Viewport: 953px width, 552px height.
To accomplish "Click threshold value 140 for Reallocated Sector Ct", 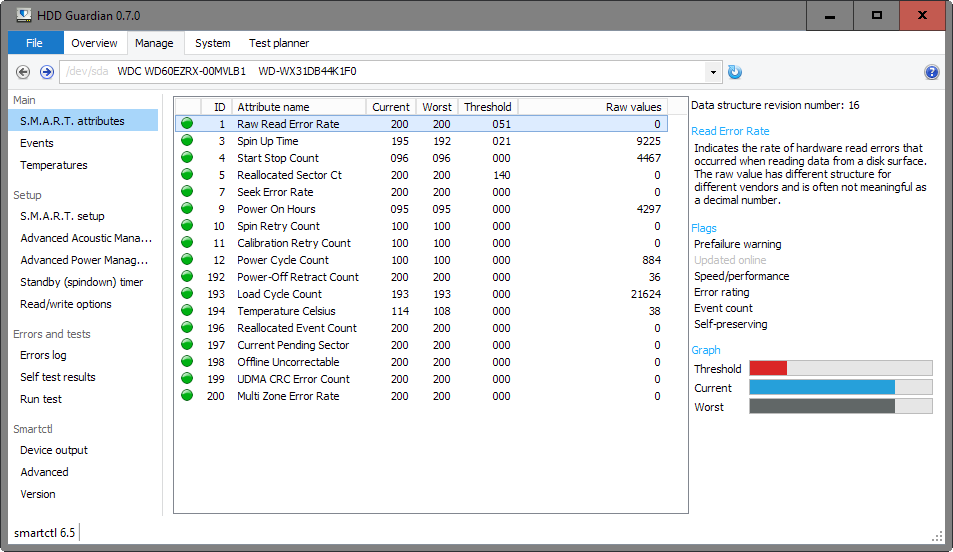I will (x=501, y=174).
